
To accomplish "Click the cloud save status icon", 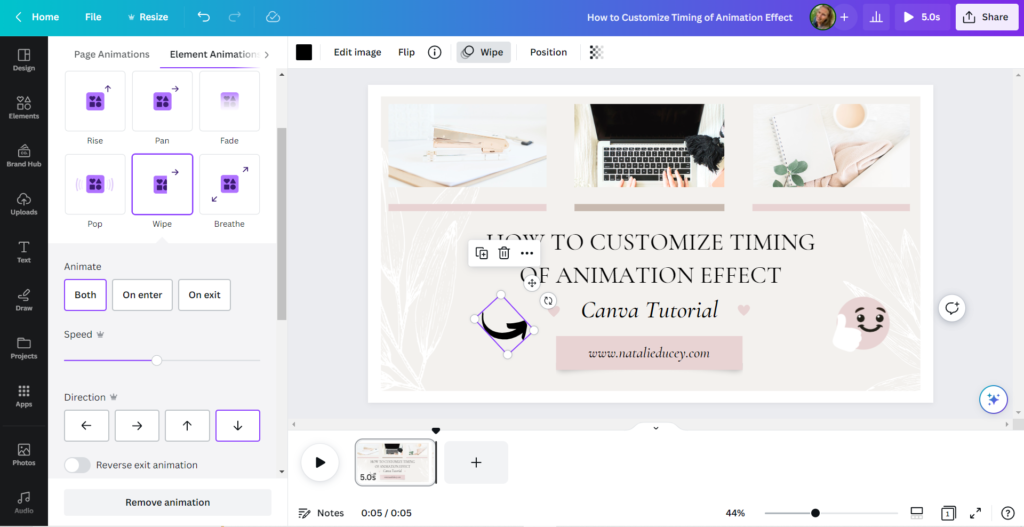I will [x=273, y=17].
